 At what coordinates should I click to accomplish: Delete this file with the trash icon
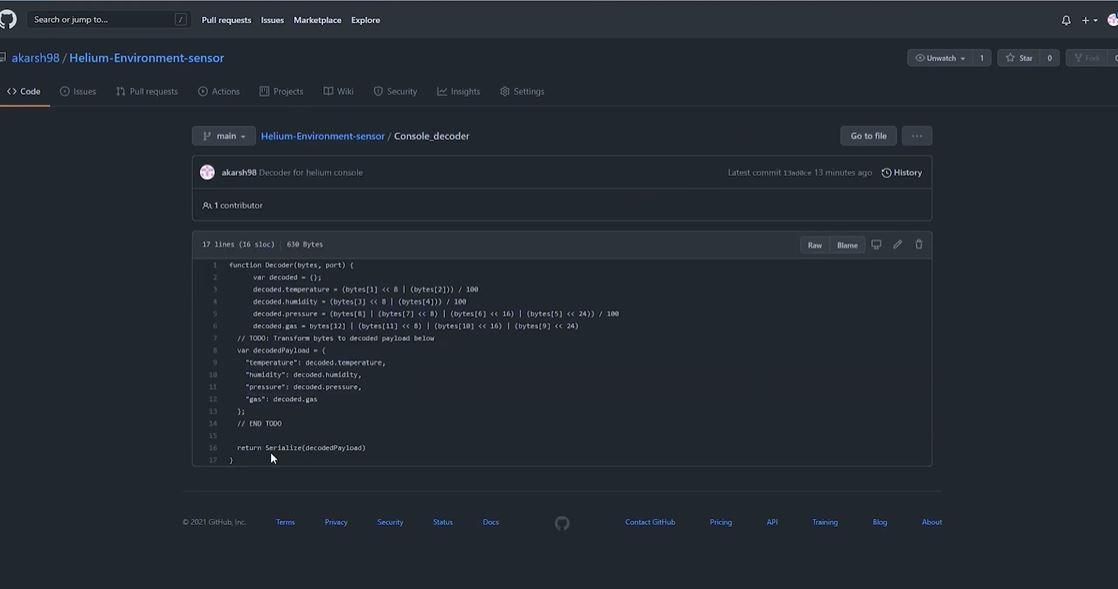(x=919, y=245)
